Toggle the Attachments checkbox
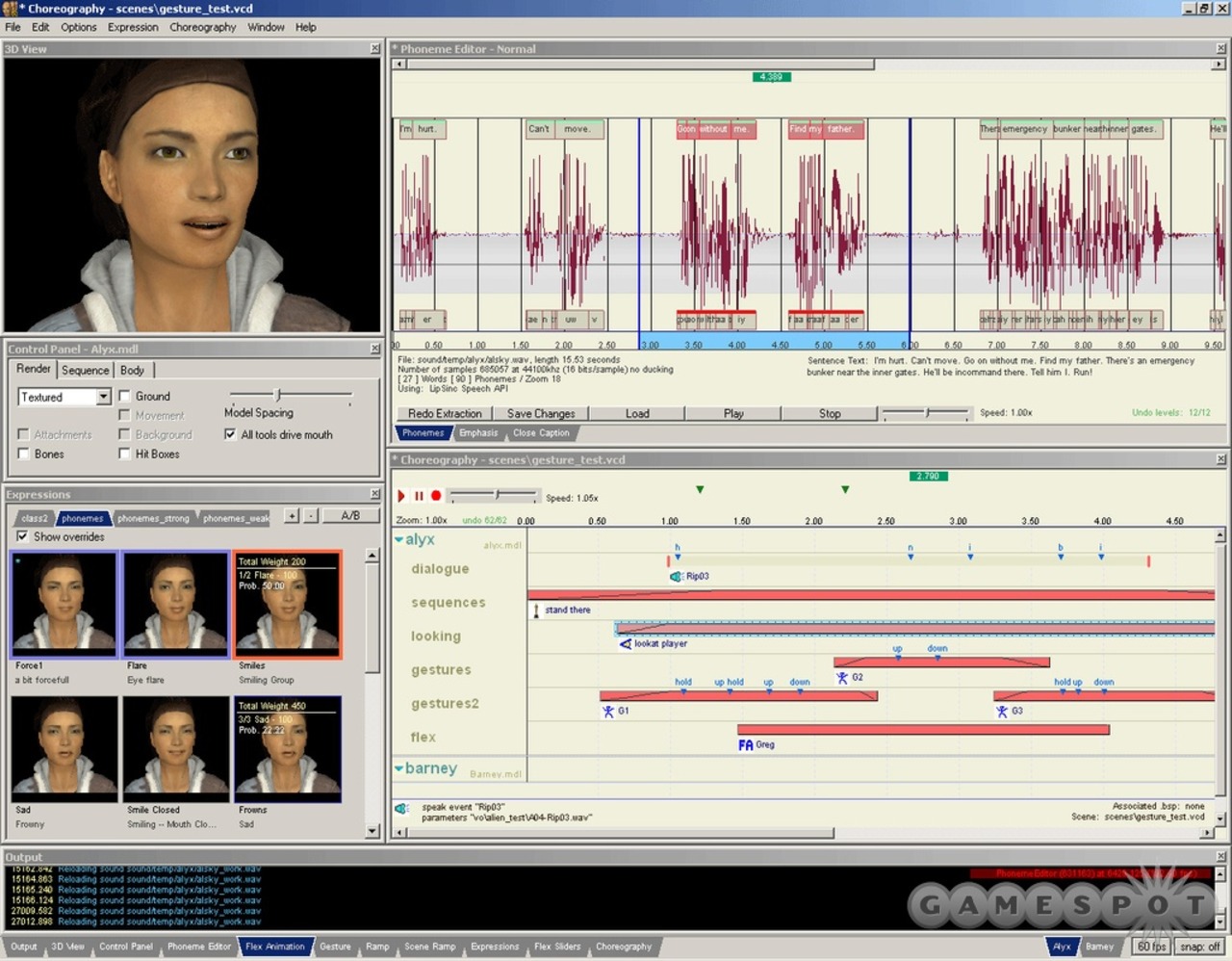This screenshot has height=961, width=1232. tap(23, 434)
